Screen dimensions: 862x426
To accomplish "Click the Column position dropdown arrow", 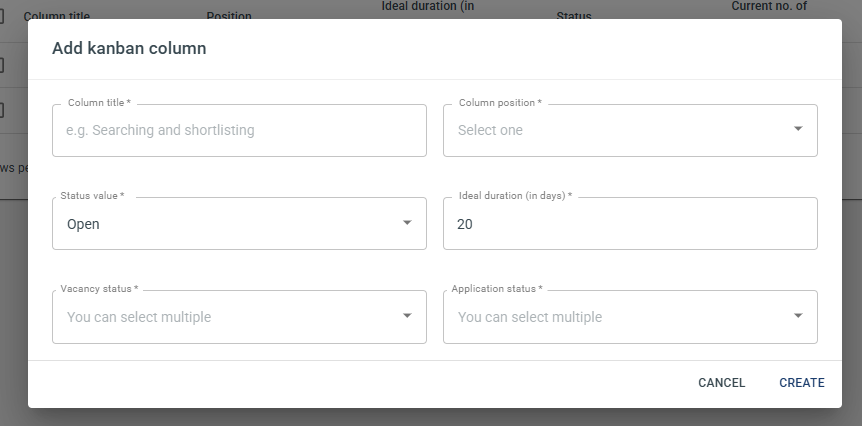I will (798, 129).
